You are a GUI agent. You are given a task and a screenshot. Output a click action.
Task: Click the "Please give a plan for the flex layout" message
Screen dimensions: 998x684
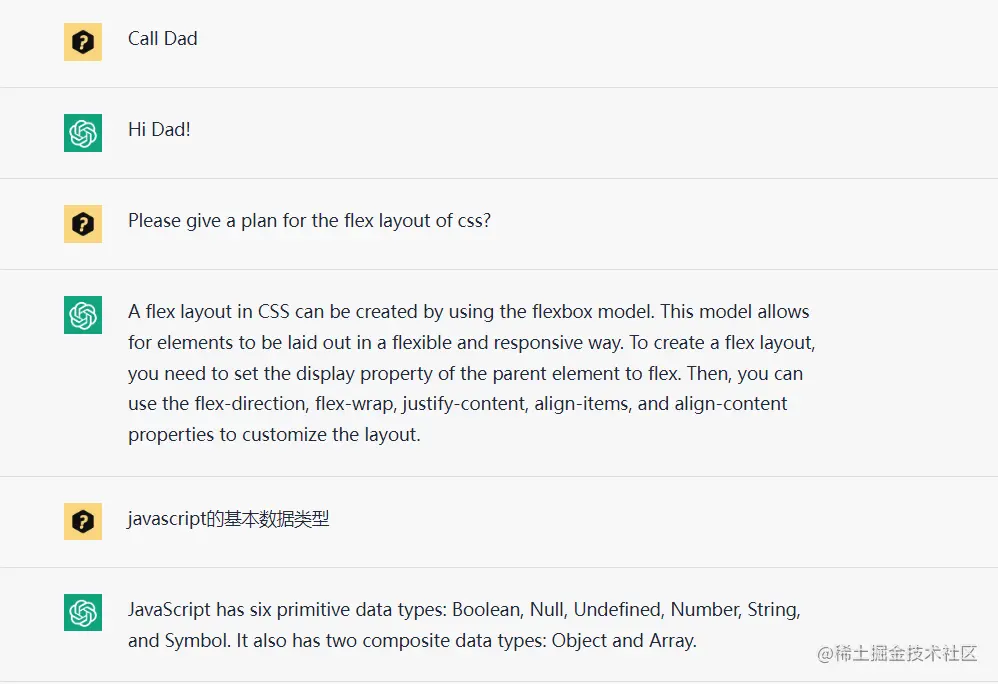pos(309,221)
